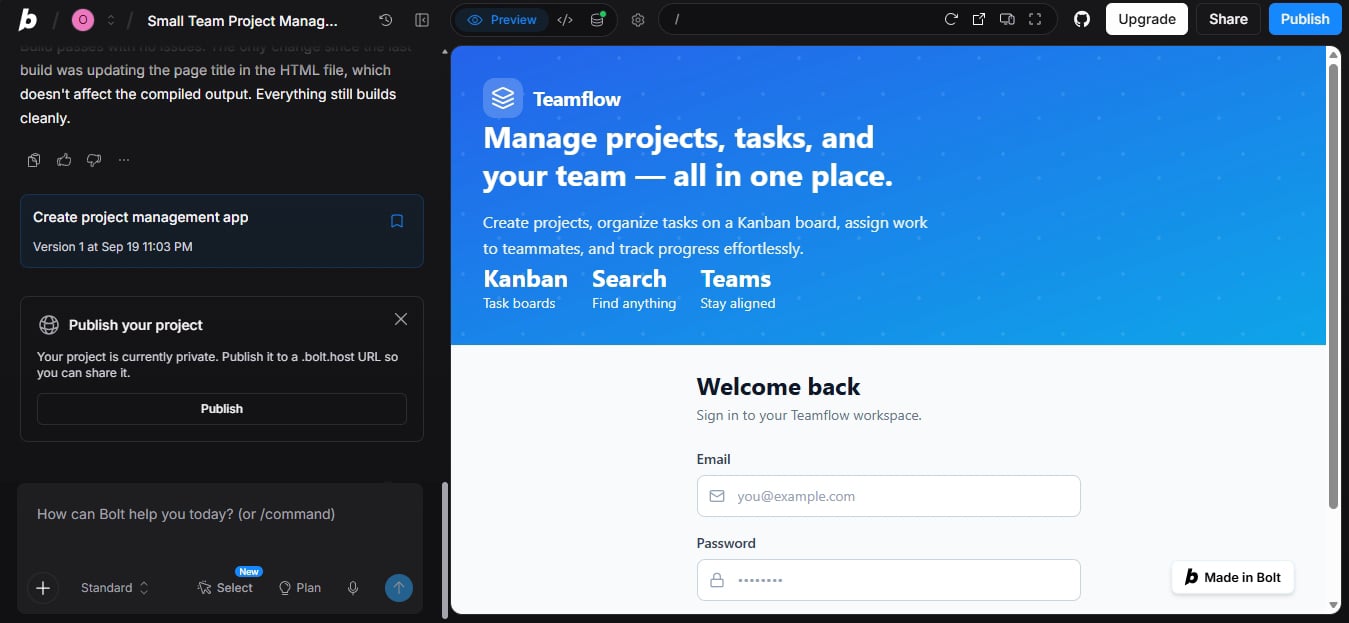Open the Standard model dropdown

[x=115, y=588]
